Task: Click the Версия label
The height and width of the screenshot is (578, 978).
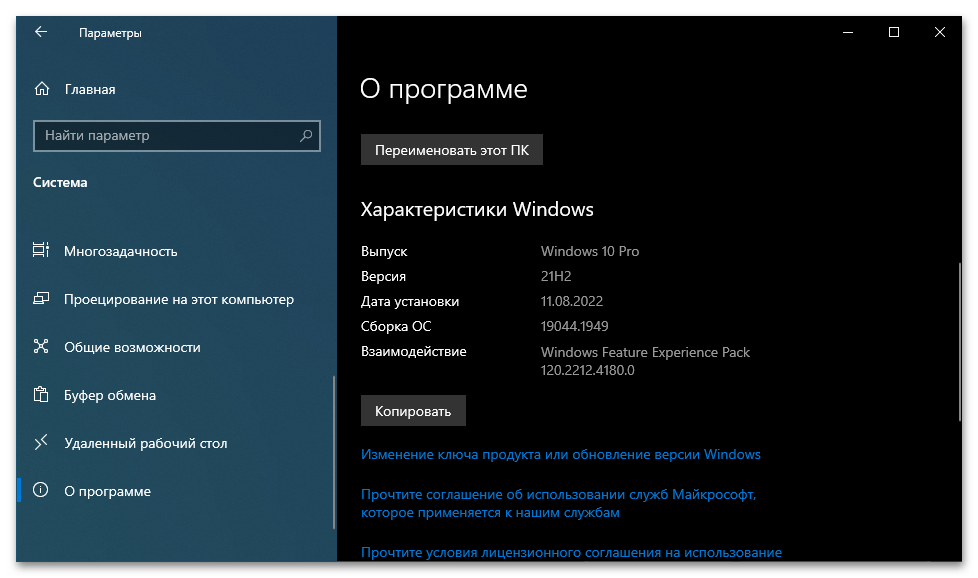Action: point(384,276)
